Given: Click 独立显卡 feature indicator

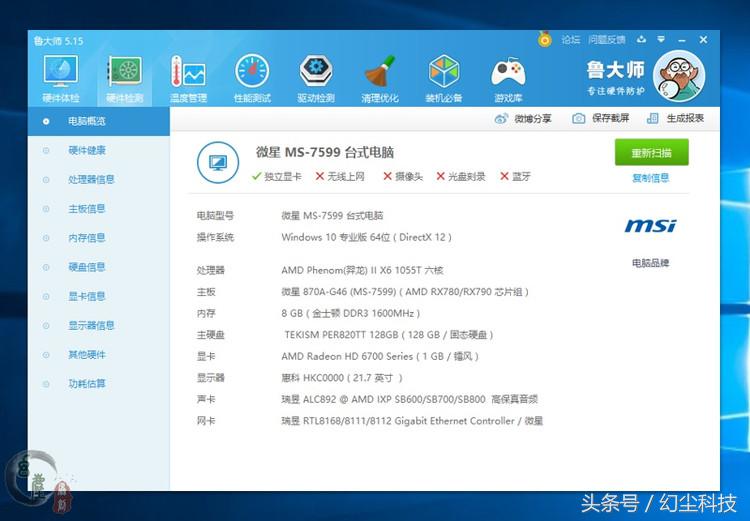Looking at the screenshot, I should 276,177.
